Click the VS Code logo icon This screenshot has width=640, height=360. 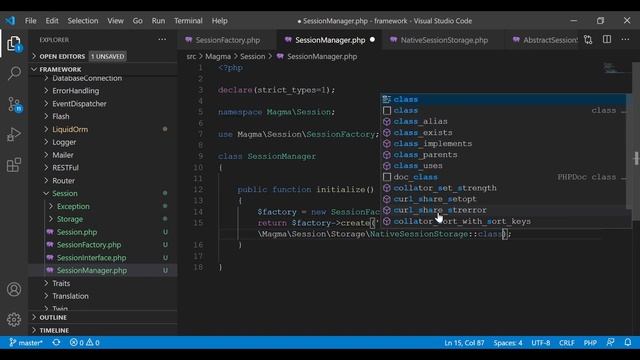[11, 20]
